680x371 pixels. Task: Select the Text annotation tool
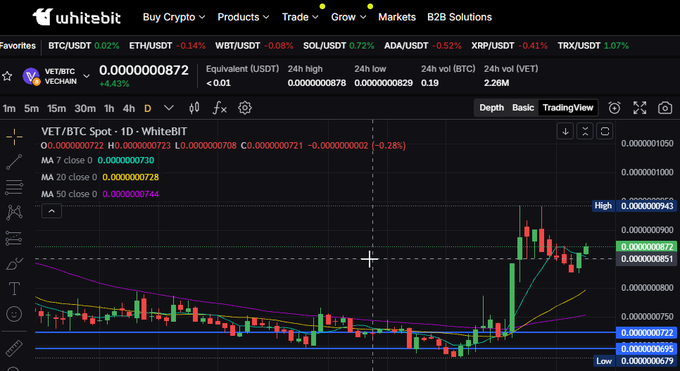14,289
